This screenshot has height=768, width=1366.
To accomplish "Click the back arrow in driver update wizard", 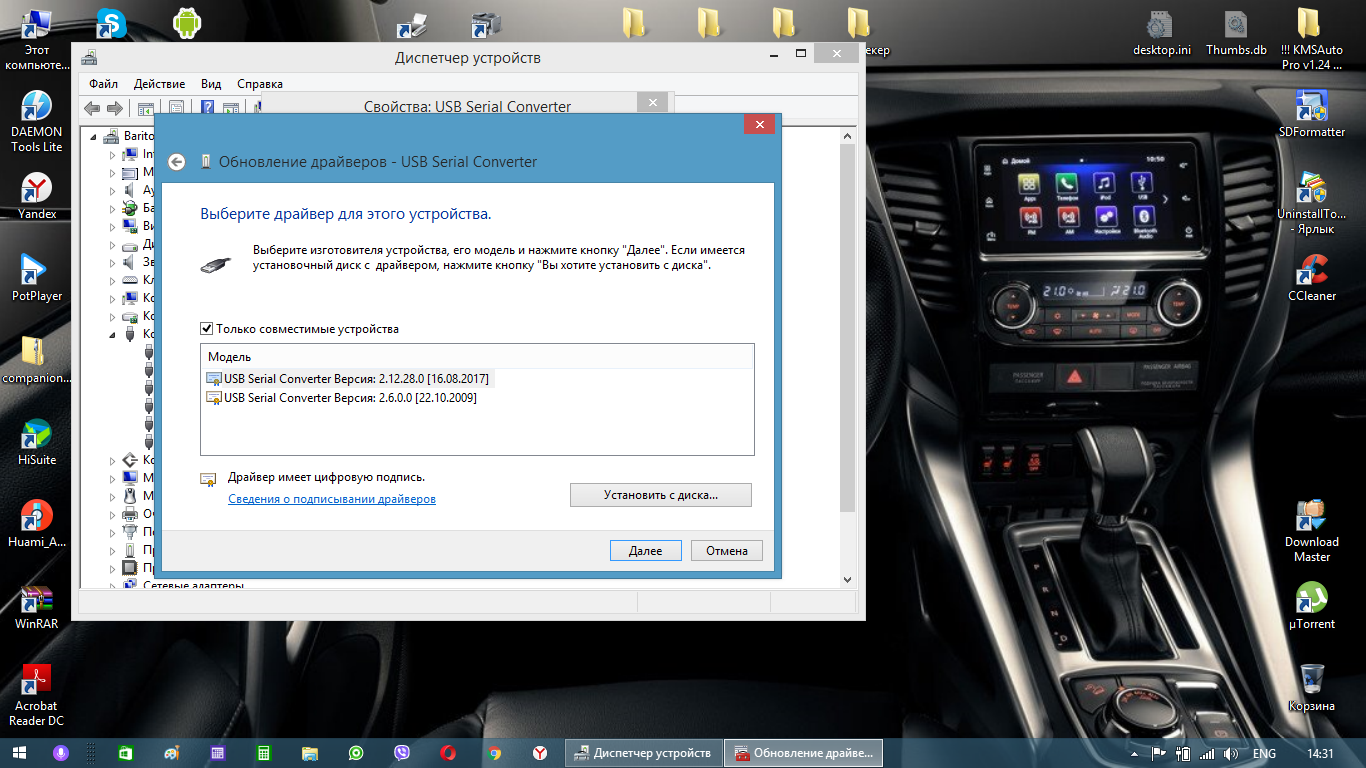I will (x=177, y=162).
